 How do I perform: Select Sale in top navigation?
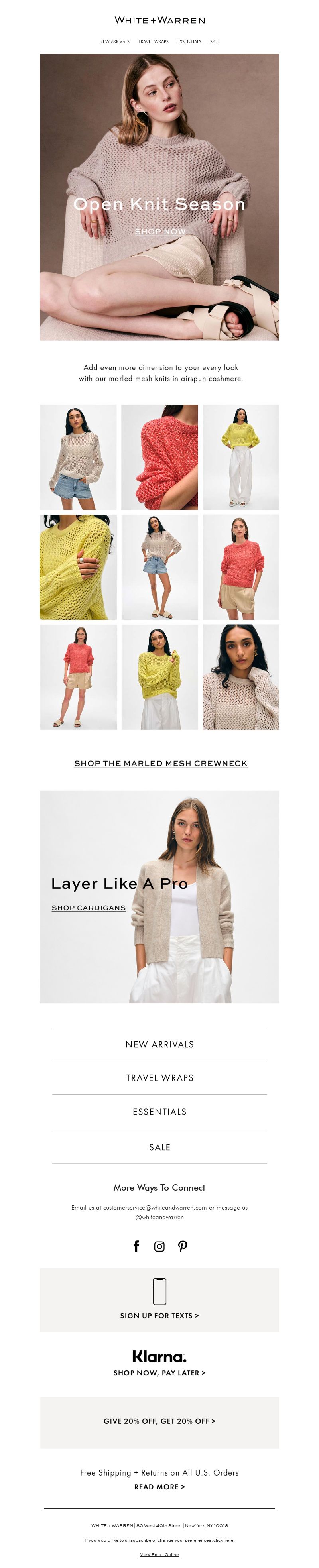click(x=215, y=42)
